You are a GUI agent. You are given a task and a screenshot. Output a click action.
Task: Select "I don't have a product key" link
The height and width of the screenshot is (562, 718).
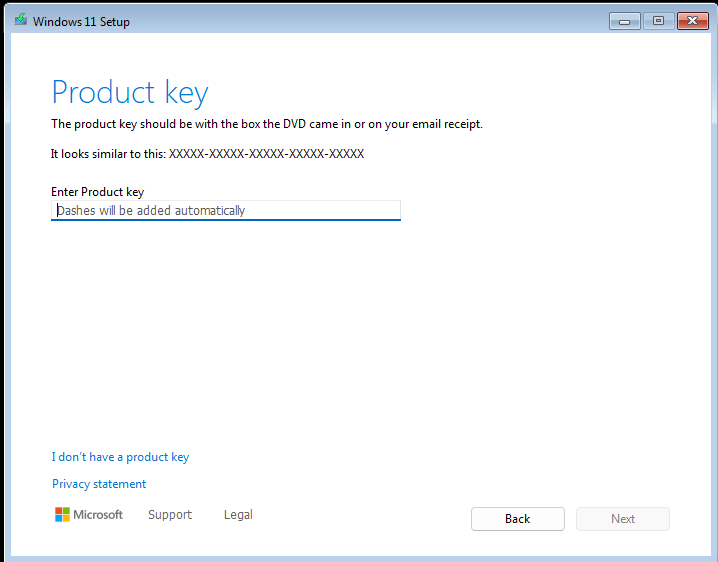point(120,457)
